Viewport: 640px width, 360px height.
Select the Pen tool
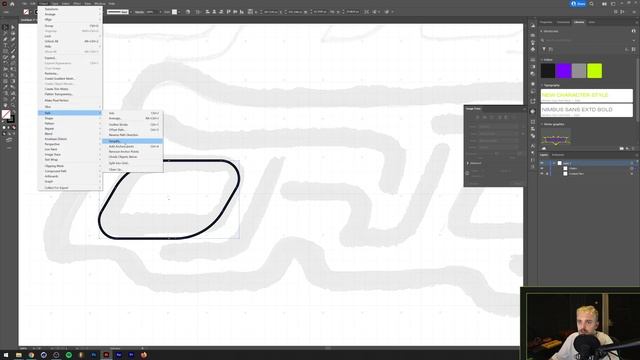[x=5, y=40]
